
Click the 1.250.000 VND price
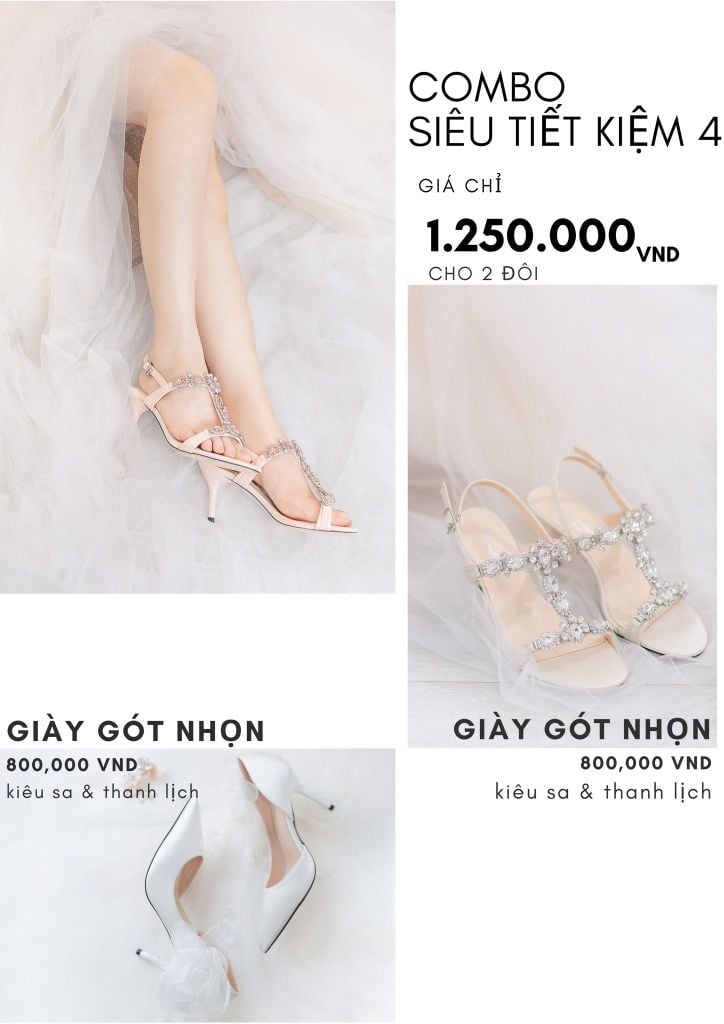[552, 237]
